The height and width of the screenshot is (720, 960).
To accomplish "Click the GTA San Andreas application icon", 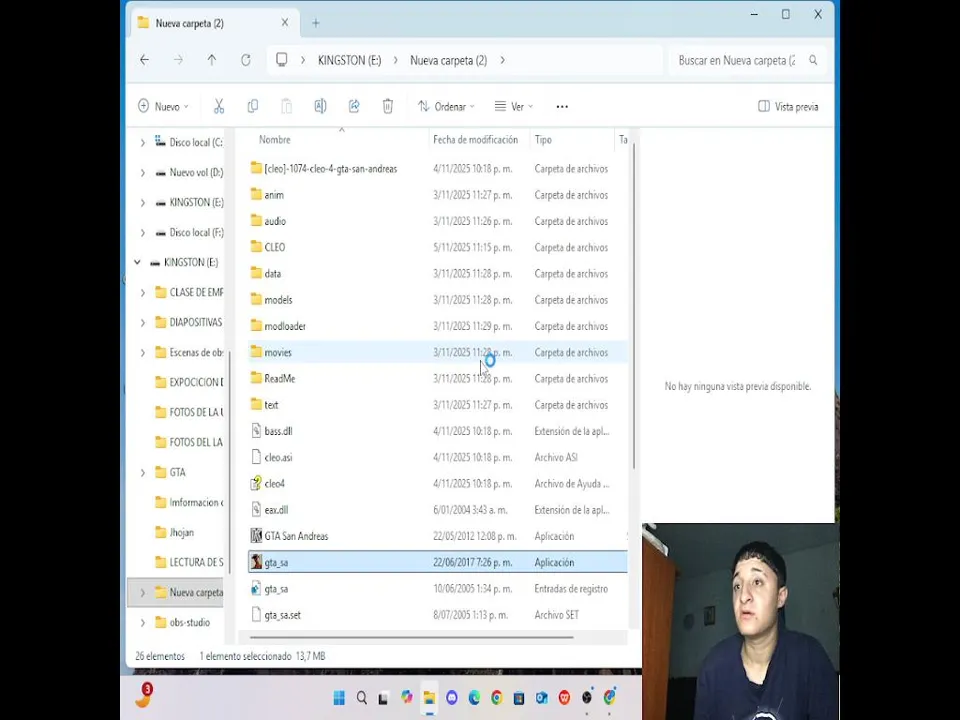I will [257, 536].
